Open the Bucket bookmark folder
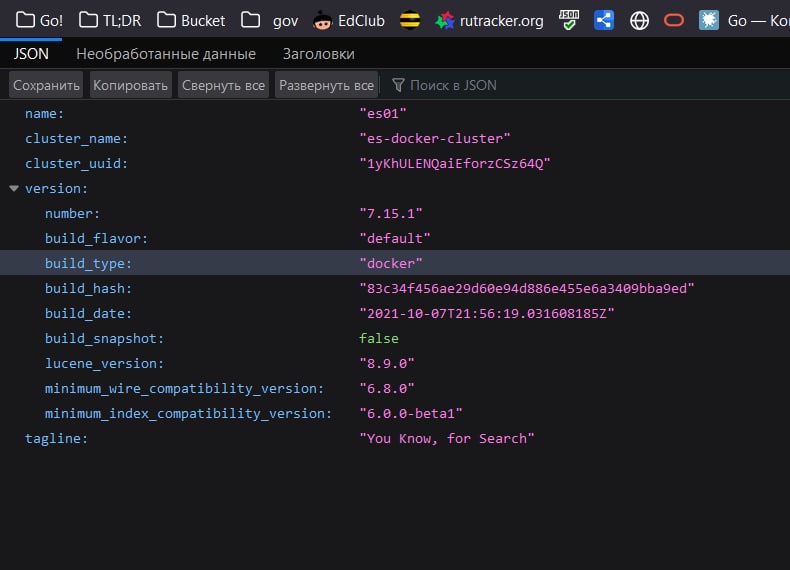 pyautogui.click(x=191, y=20)
